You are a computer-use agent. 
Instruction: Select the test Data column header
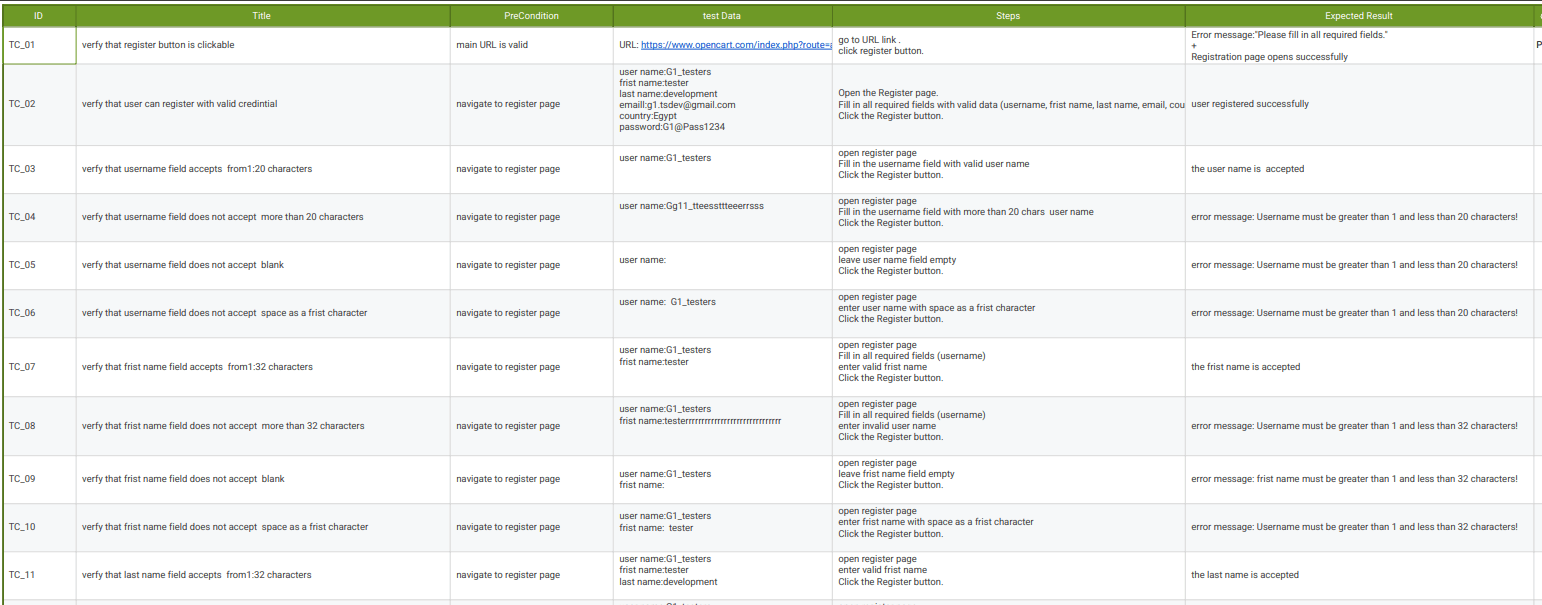tap(722, 16)
